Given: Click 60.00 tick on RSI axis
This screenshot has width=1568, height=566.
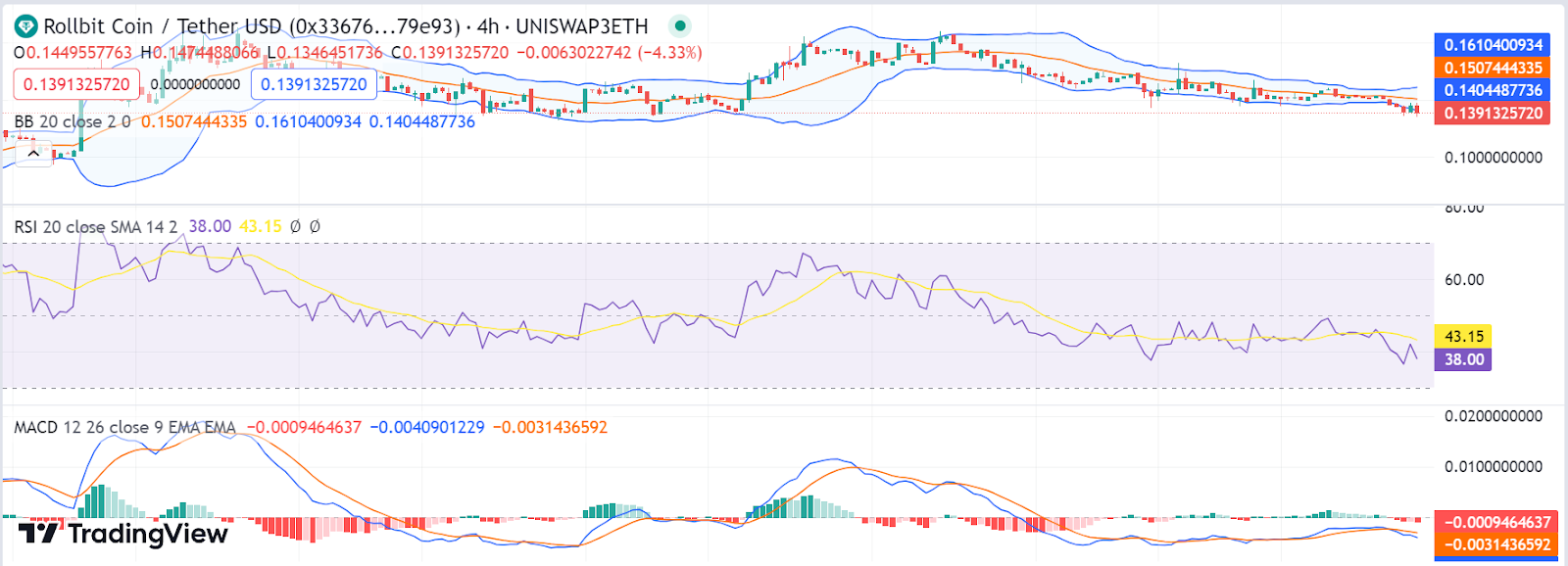Looking at the screenshot, I should coord(1464,280).
